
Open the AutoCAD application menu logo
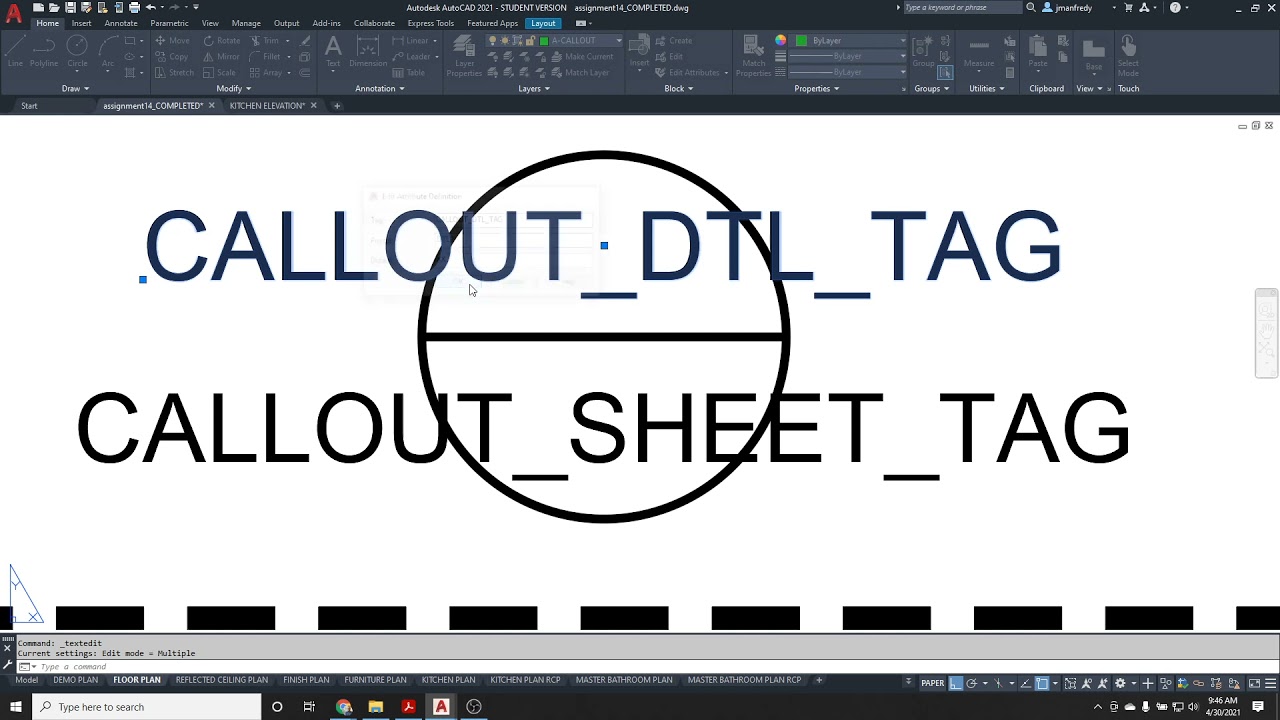coord(14,14)
